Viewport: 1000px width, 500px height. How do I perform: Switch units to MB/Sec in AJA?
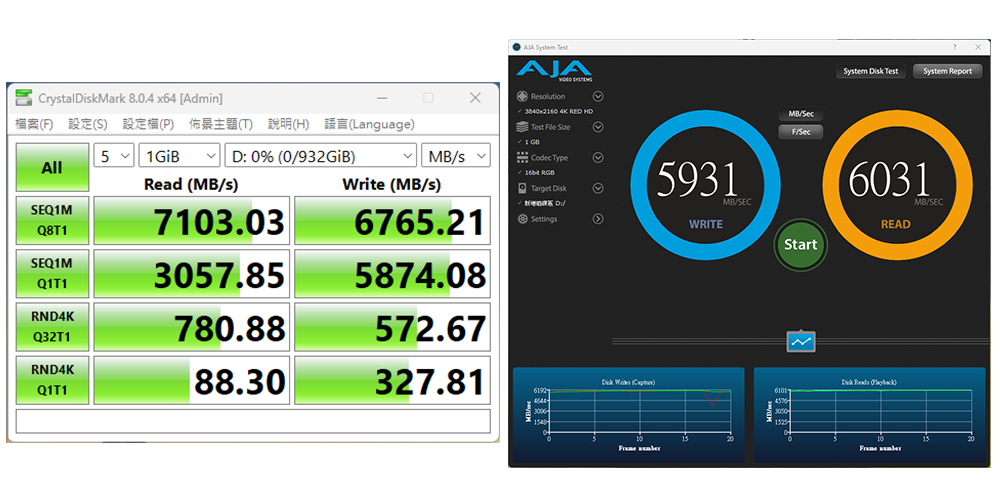coord(801,114)
